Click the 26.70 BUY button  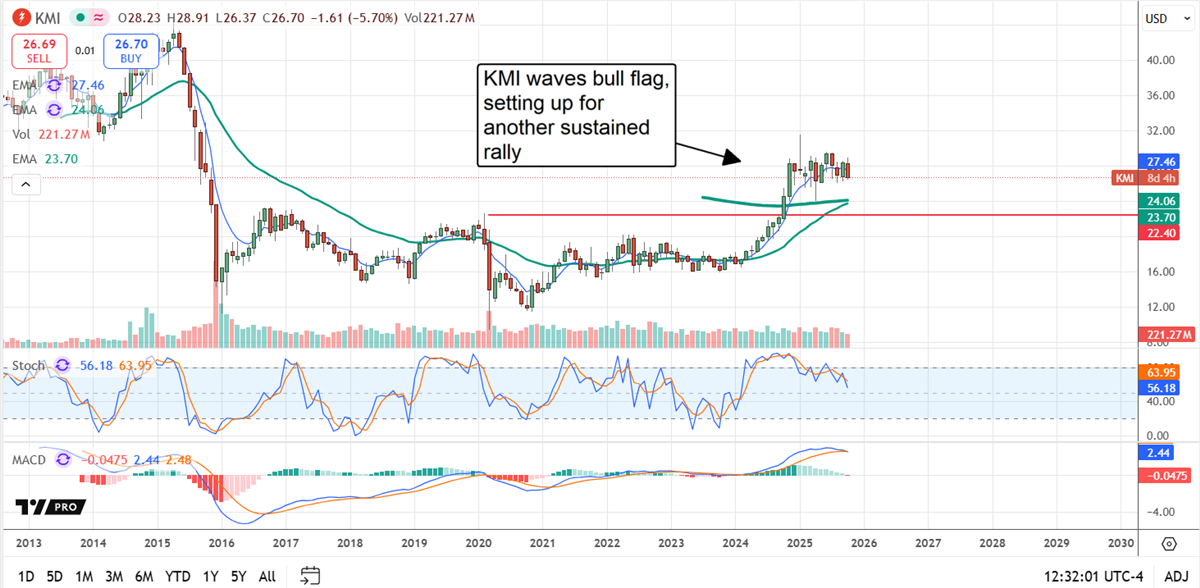coord(131,52)
